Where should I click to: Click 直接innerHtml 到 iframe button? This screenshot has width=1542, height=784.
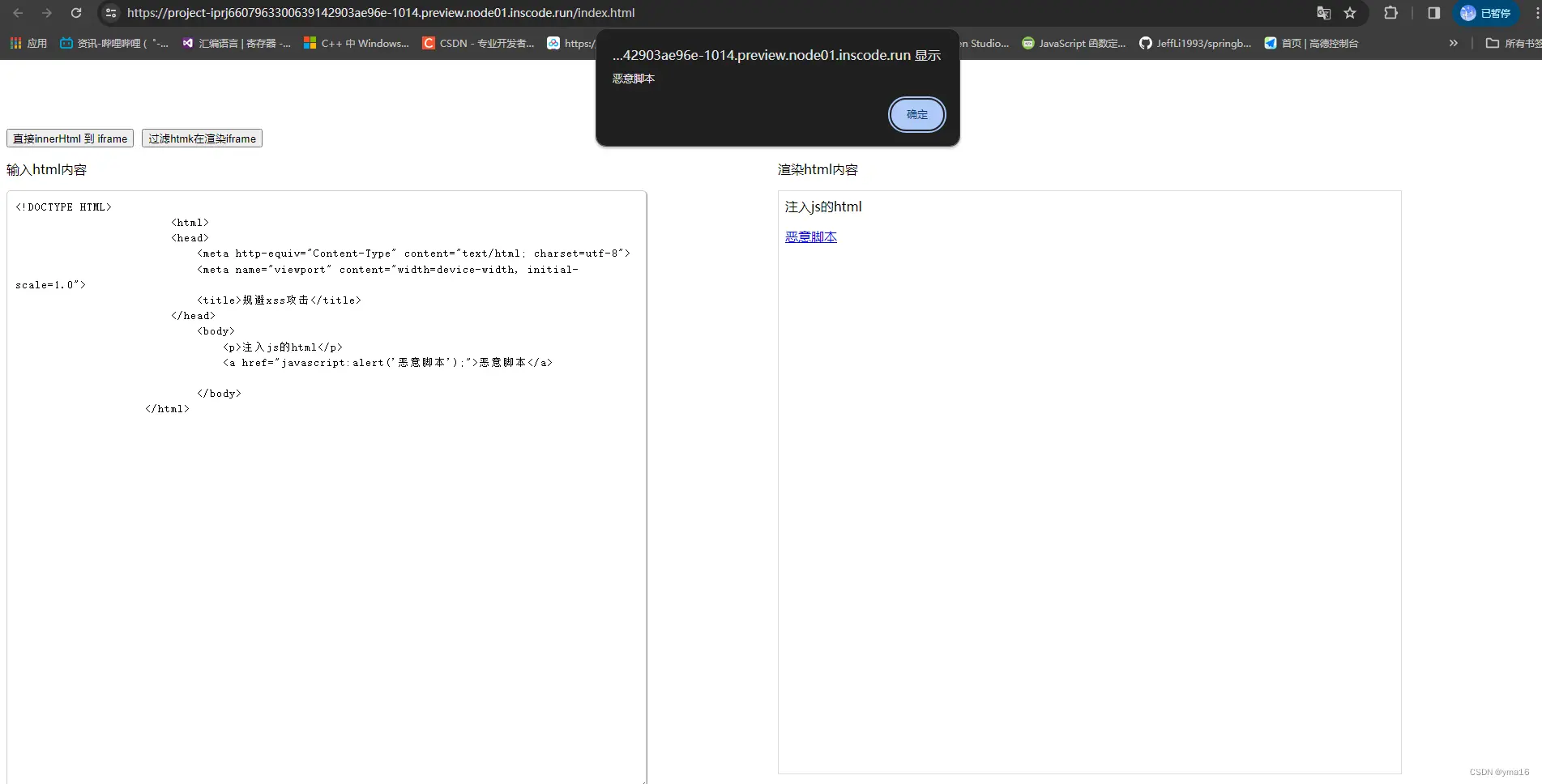[70, 138]
